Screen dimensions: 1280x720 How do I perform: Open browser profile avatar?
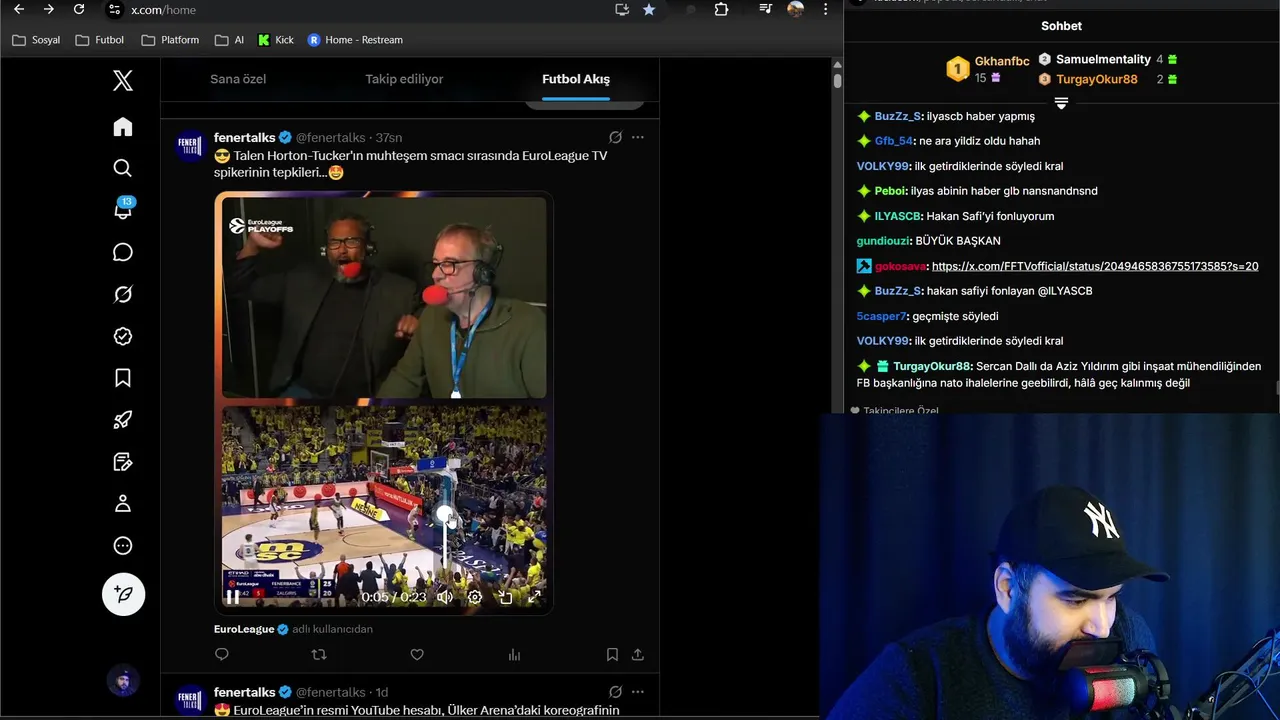(x=796, y=9)
